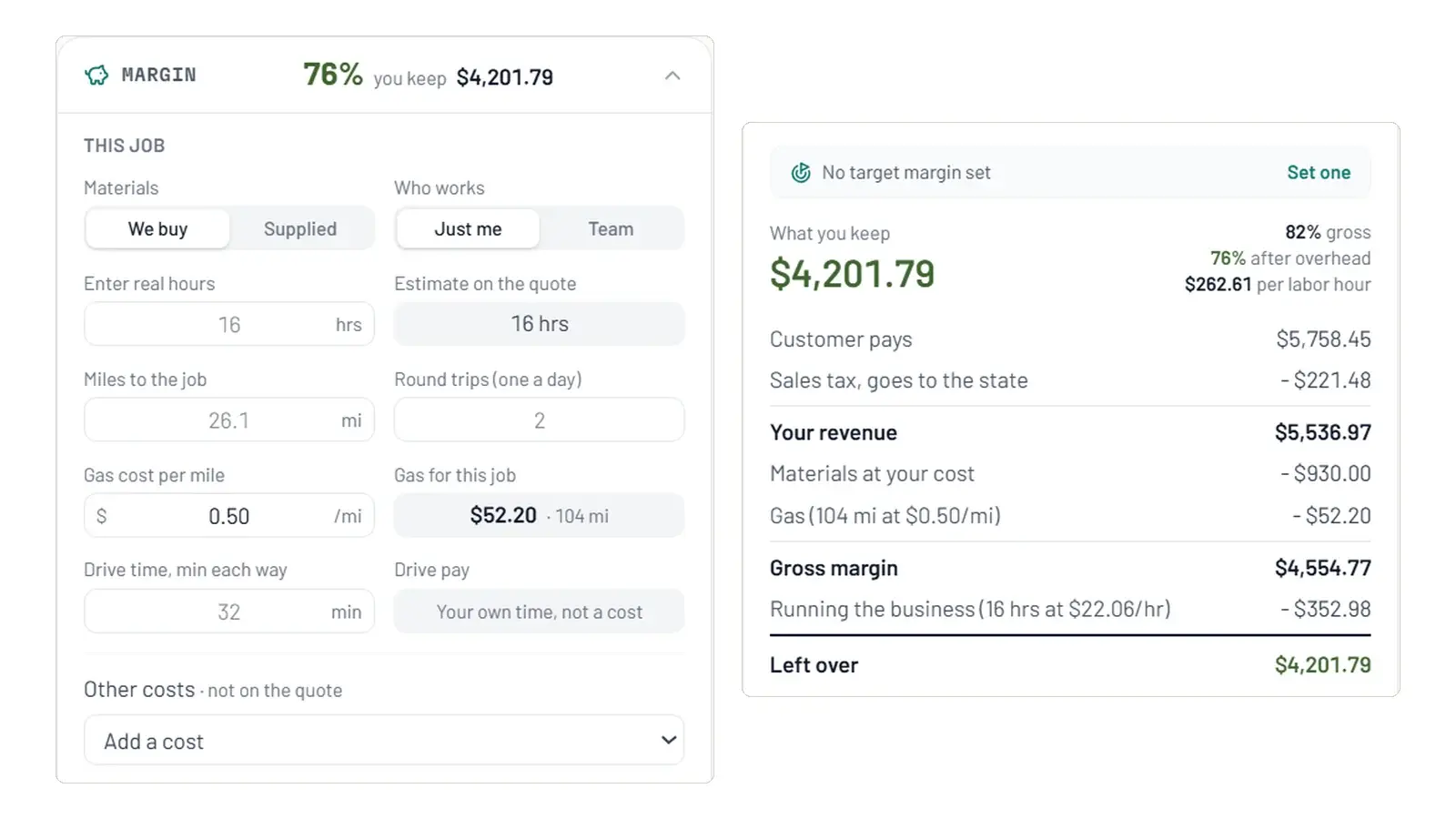This screenshot has height=819, width=1456.
Task: Click the MARGIN header title
Action: click(x=159, y=75)
